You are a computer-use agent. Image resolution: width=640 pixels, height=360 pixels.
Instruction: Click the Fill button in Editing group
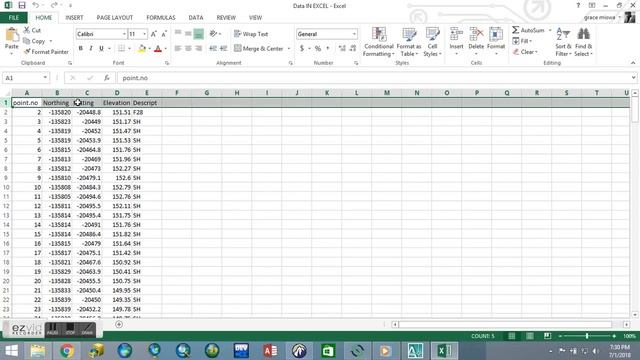522,41
